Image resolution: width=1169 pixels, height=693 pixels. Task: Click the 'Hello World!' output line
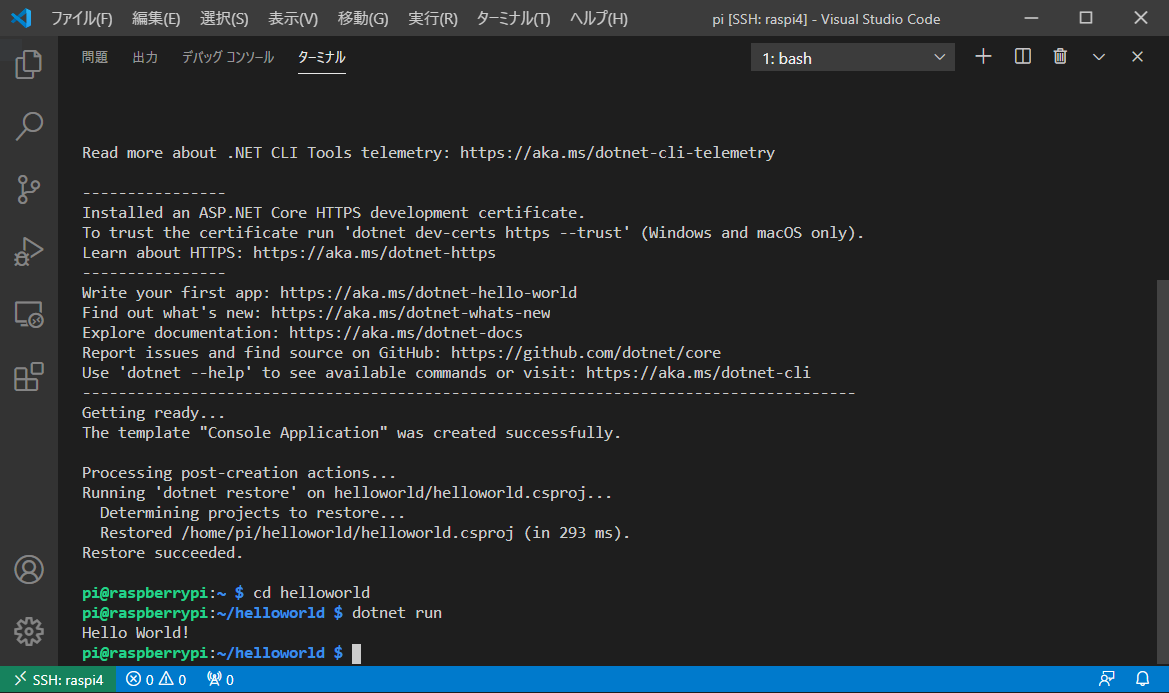[x=136, y=633]
